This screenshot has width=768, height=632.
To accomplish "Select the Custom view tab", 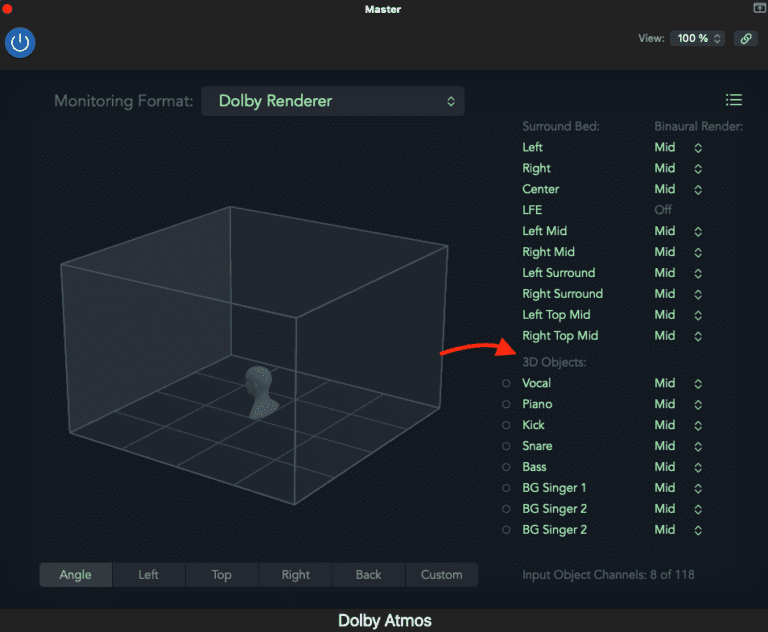I will (x=441, y=575).
